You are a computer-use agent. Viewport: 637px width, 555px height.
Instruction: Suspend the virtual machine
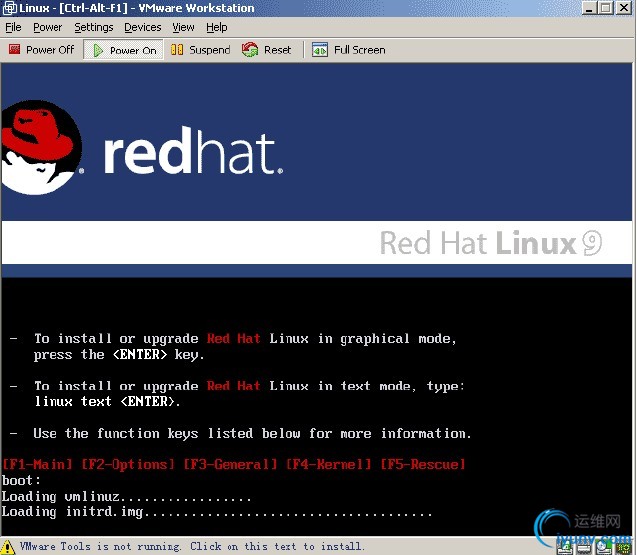pyautogui.click(x=200, y=50)
